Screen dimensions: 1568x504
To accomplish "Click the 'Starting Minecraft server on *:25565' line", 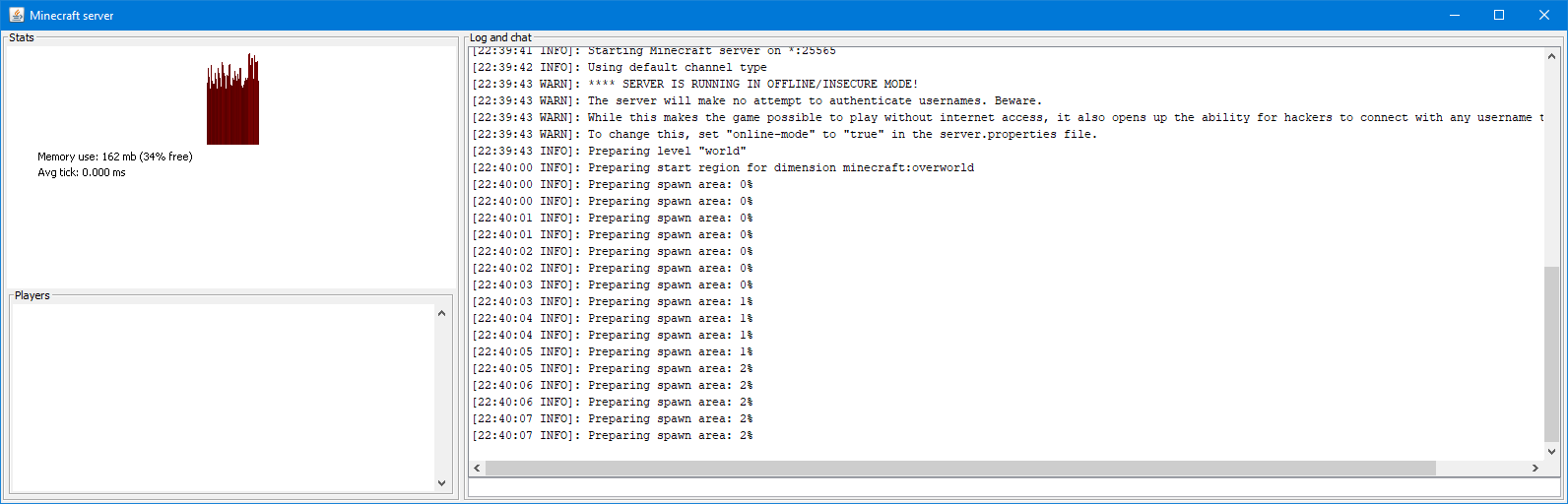I will [654, 51].
